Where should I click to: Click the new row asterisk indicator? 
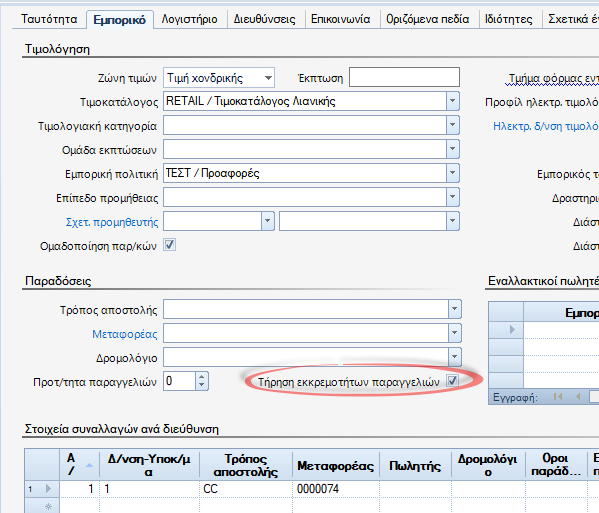coord(42,506)
